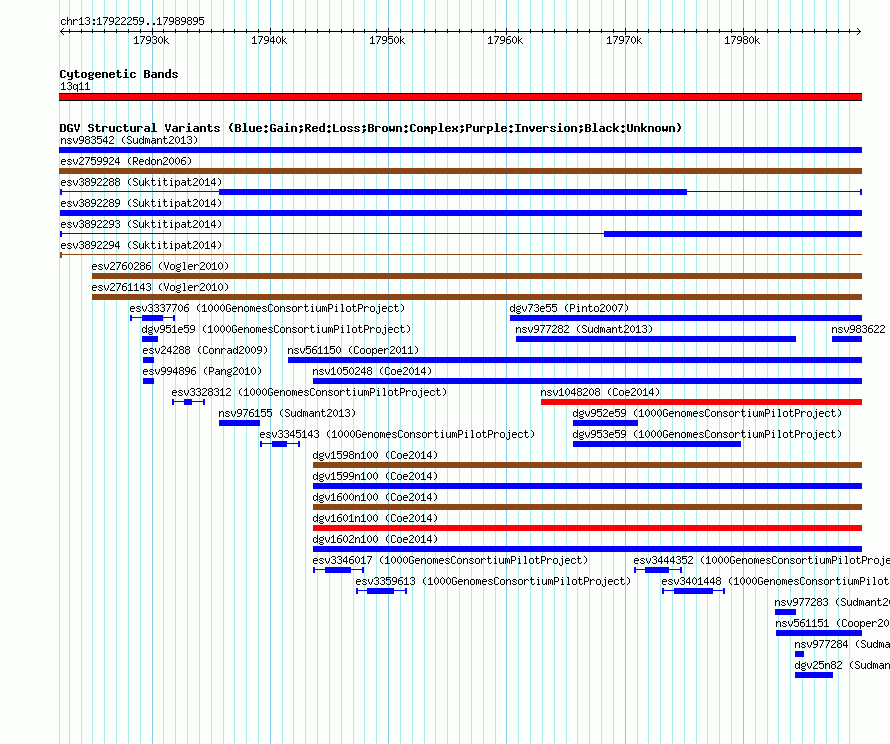Click dgv1599n100 (Coe2014) label
The image size is (890, 744).
(375, 476)
